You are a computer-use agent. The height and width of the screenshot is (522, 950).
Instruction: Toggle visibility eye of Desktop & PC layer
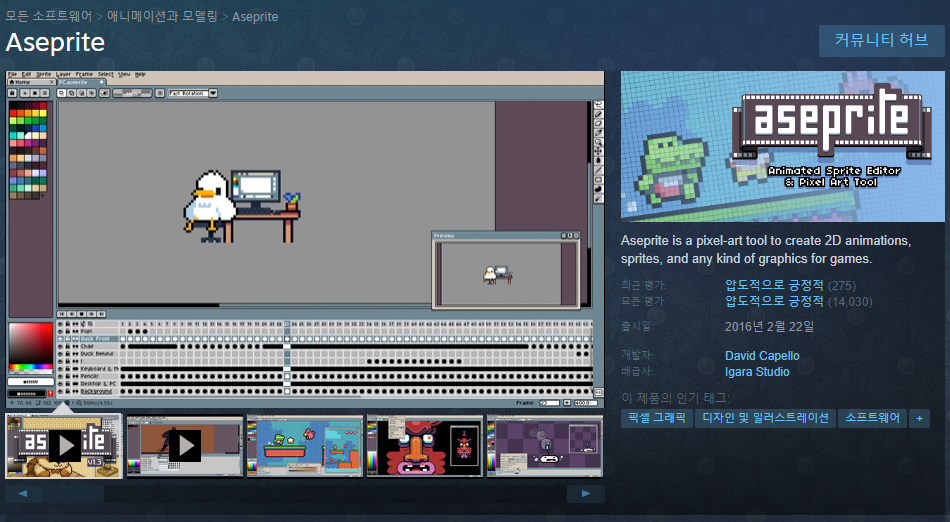click(x=60, y=383)
